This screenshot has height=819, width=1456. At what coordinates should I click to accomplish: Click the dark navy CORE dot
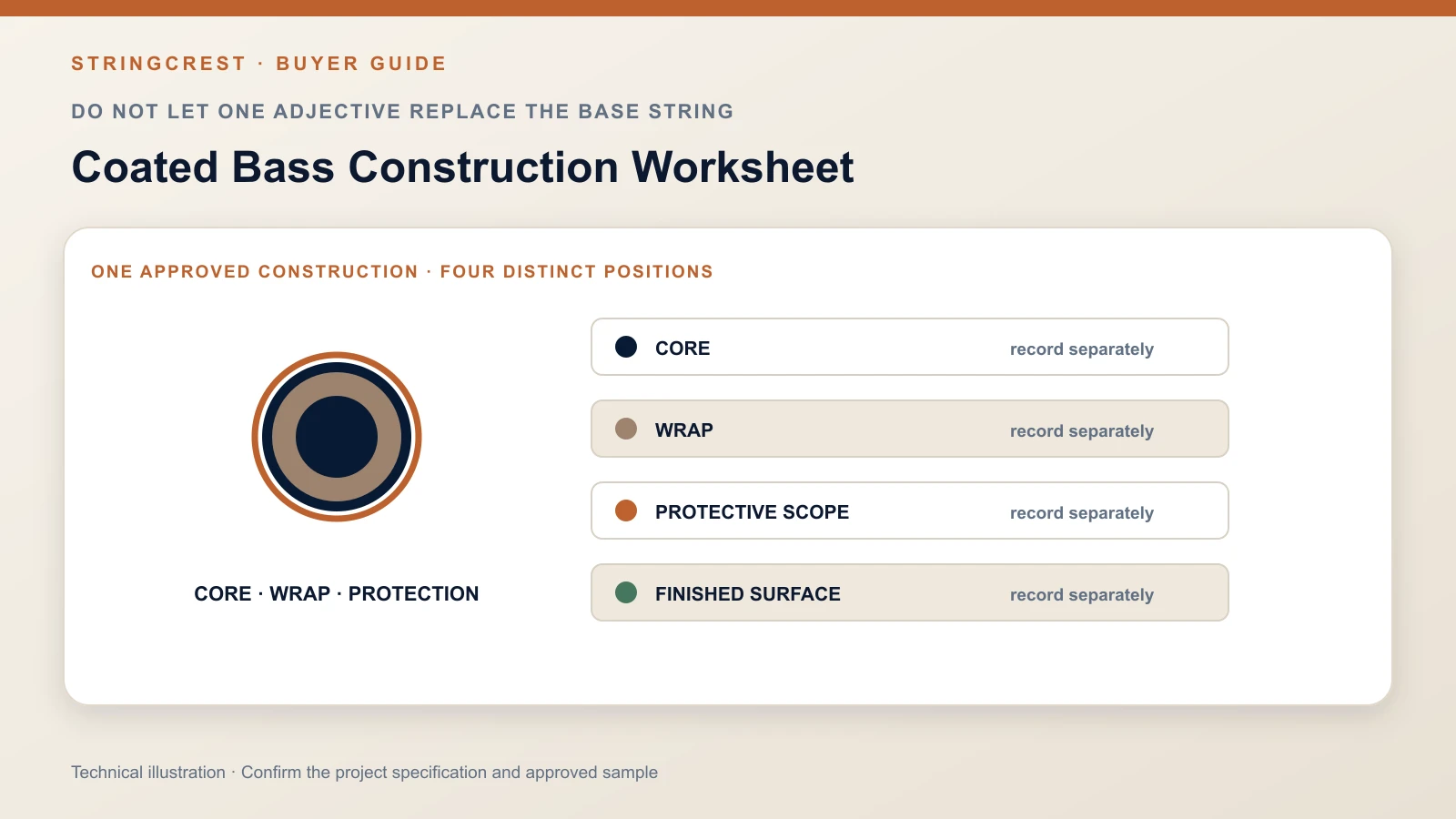[626, 347]
